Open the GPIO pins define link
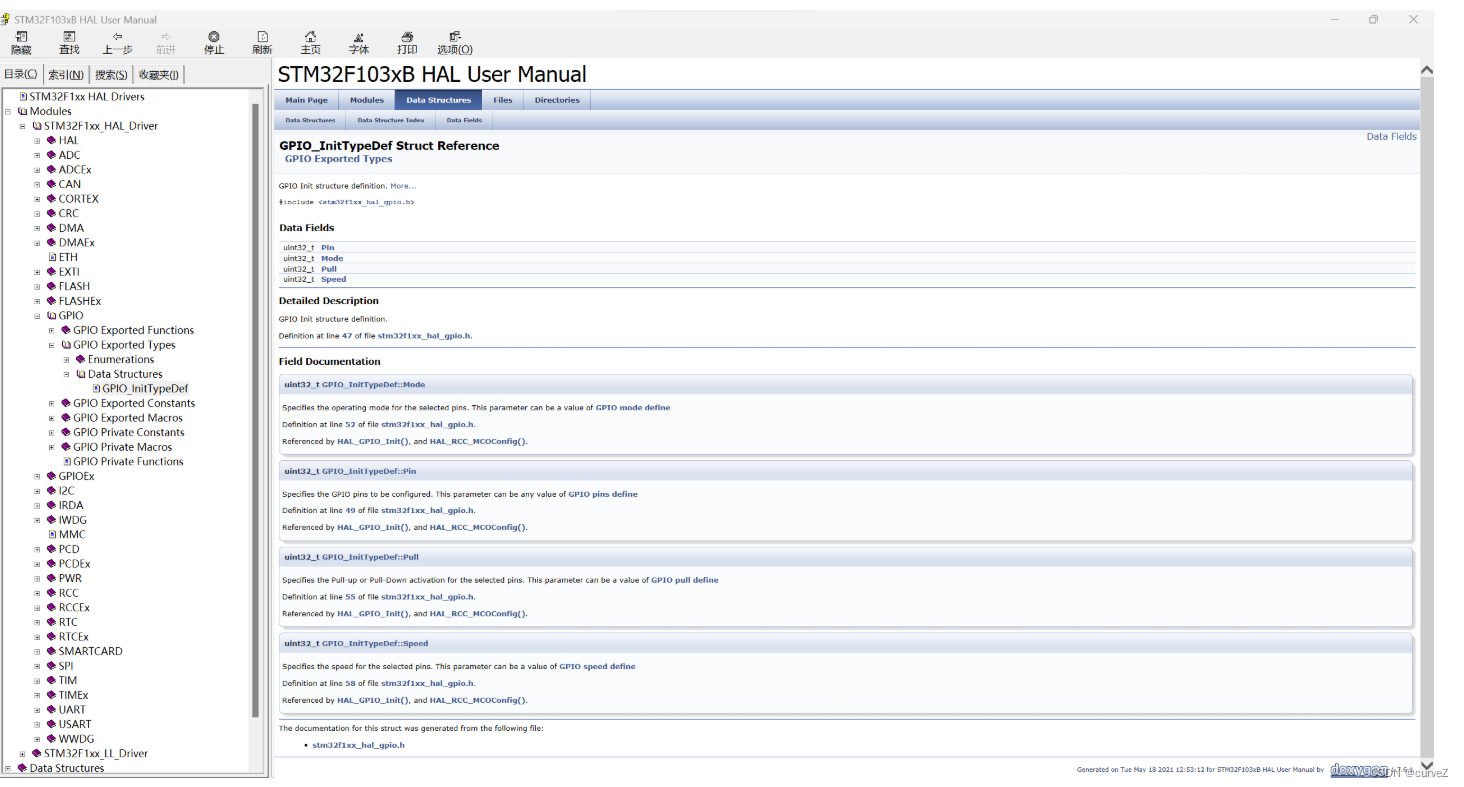This screenshot has height=787, width=1464. 603,494
